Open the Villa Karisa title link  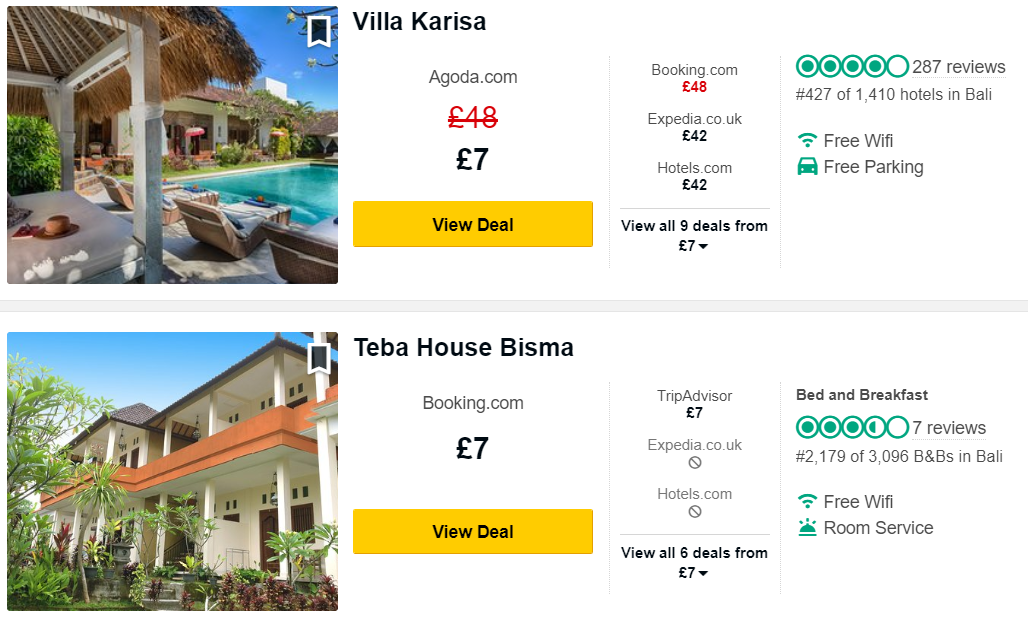(x=420, y=22)
